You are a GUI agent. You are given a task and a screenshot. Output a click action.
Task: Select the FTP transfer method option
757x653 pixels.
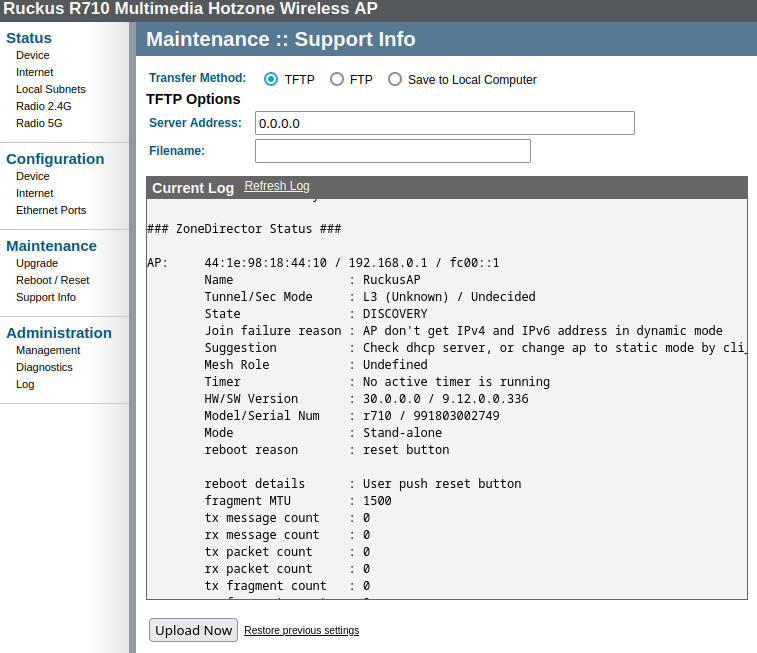tap(337, 79)
